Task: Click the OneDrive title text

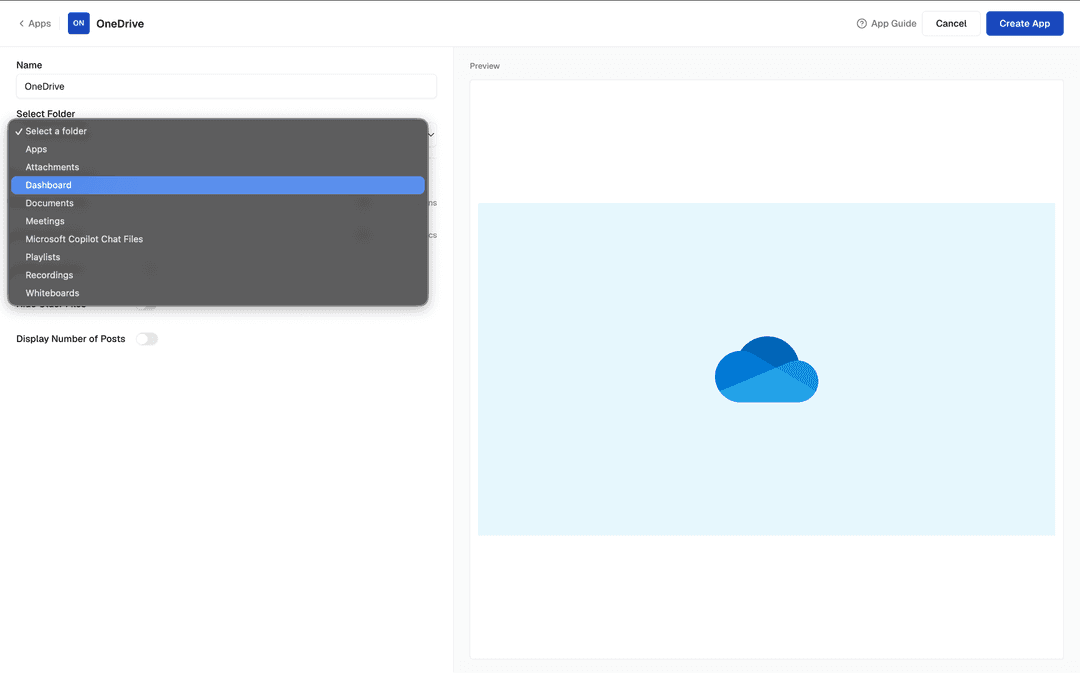Action: coord(120,23)
